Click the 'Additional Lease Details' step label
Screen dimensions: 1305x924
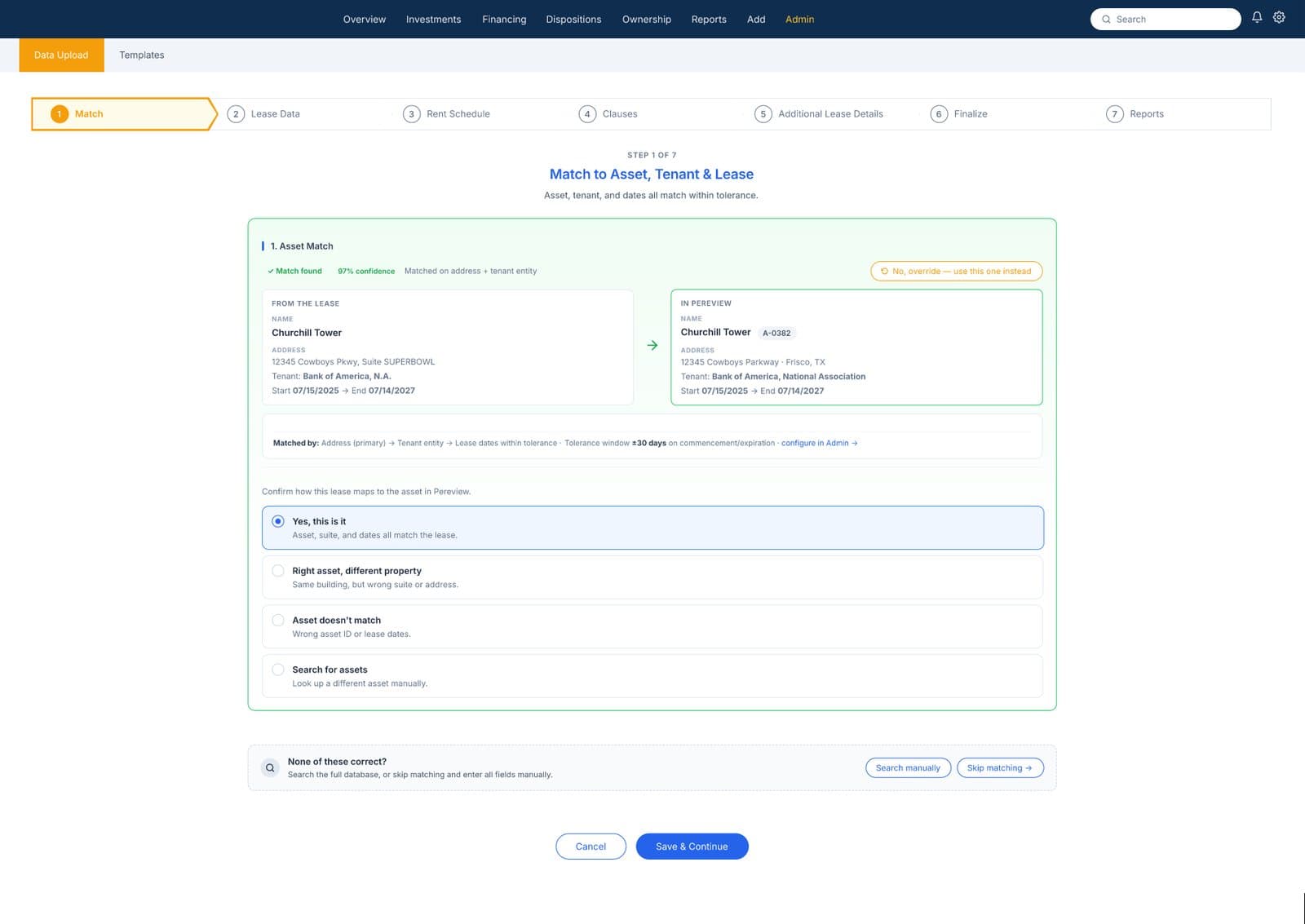[830, 114]
